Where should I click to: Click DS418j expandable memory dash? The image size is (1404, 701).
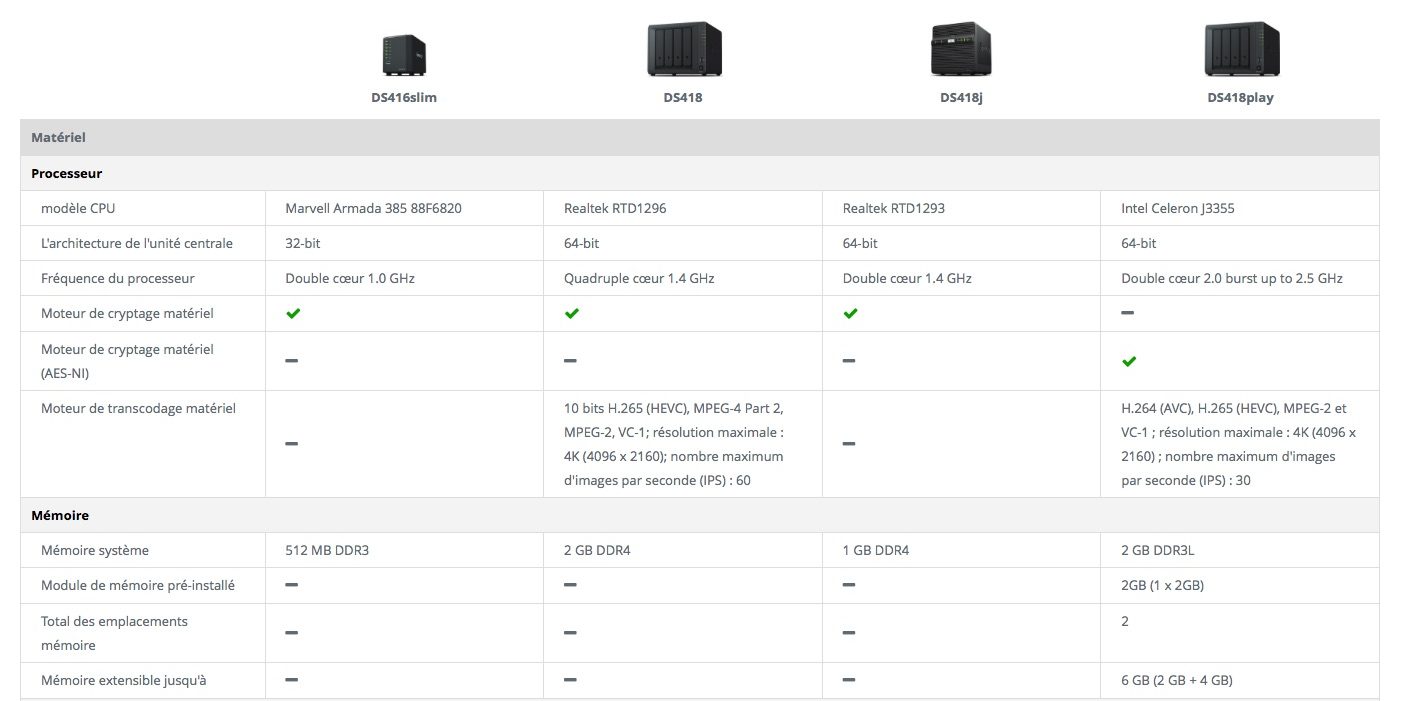tap(849, 680)
